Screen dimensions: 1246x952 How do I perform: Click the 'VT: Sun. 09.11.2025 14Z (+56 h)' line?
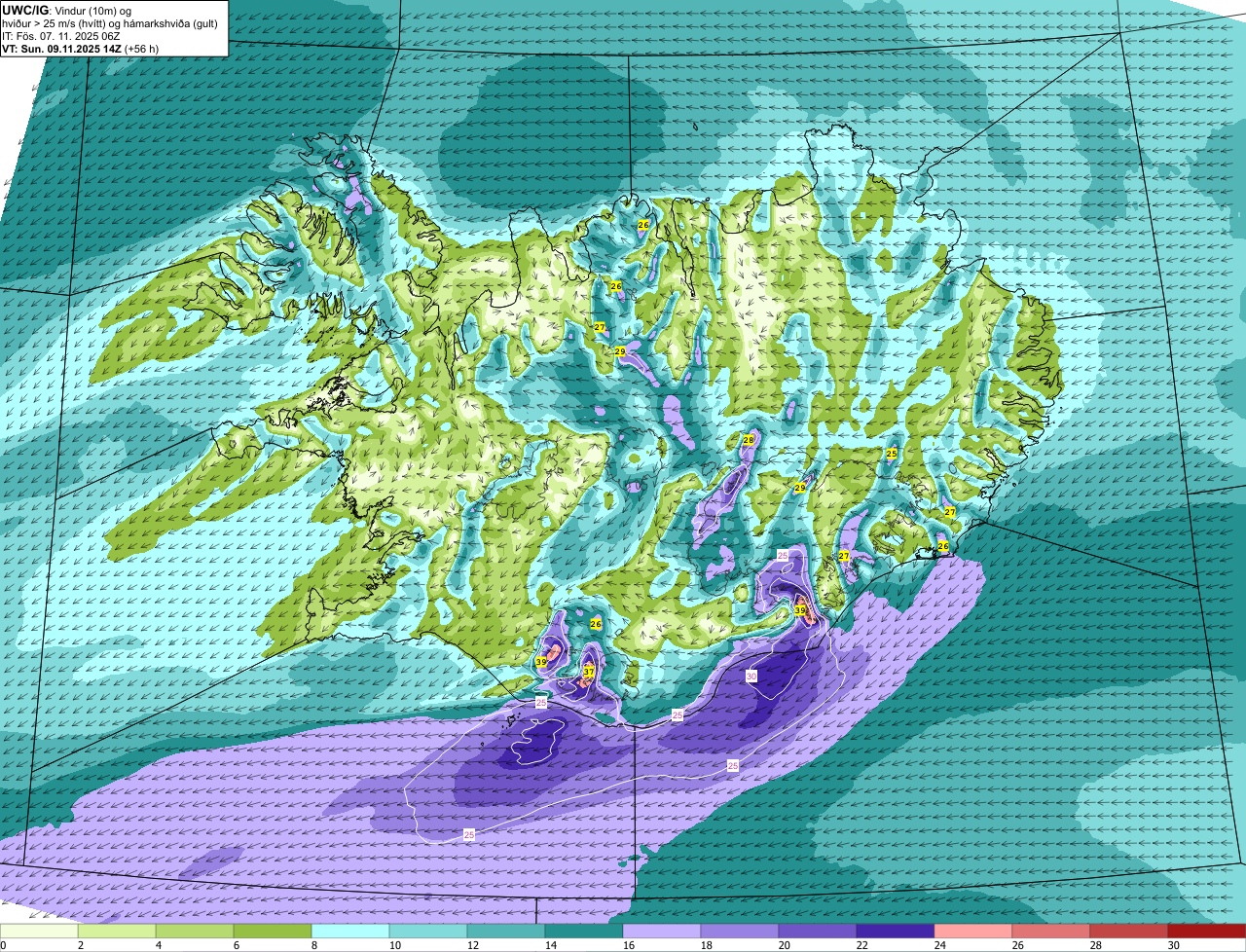pos(81,48)
